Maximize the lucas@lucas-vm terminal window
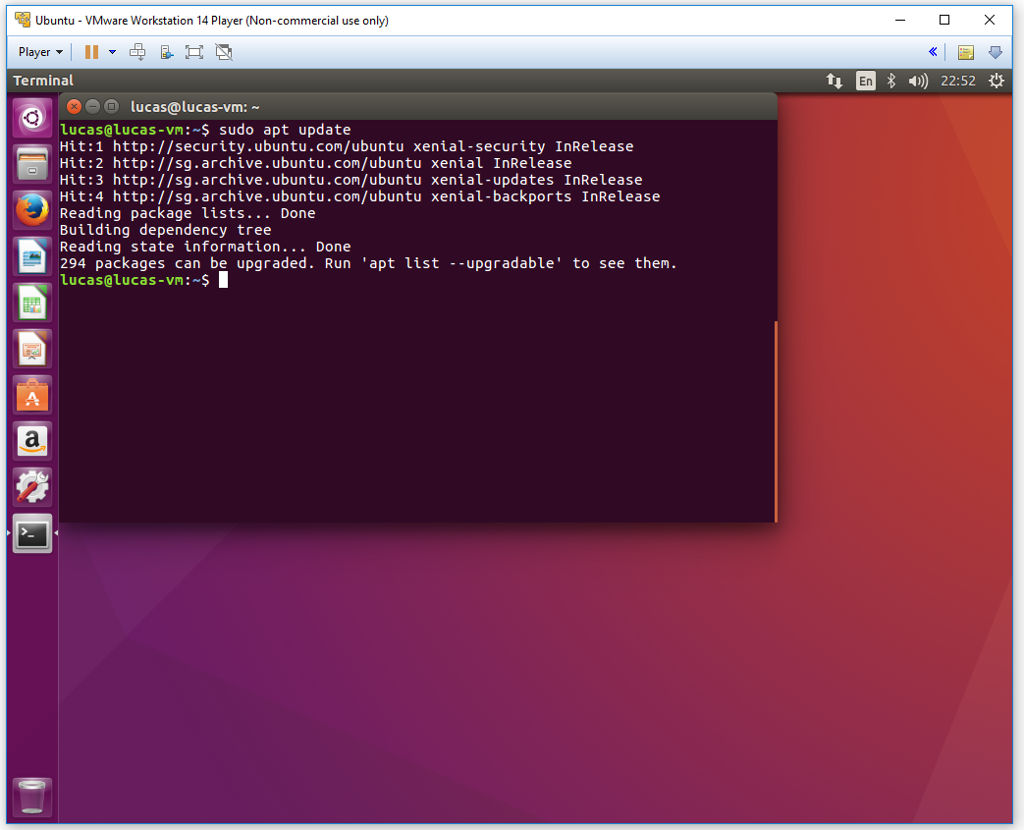The width and height of the screenshot is (1024, 830). [x=112, y=106]
